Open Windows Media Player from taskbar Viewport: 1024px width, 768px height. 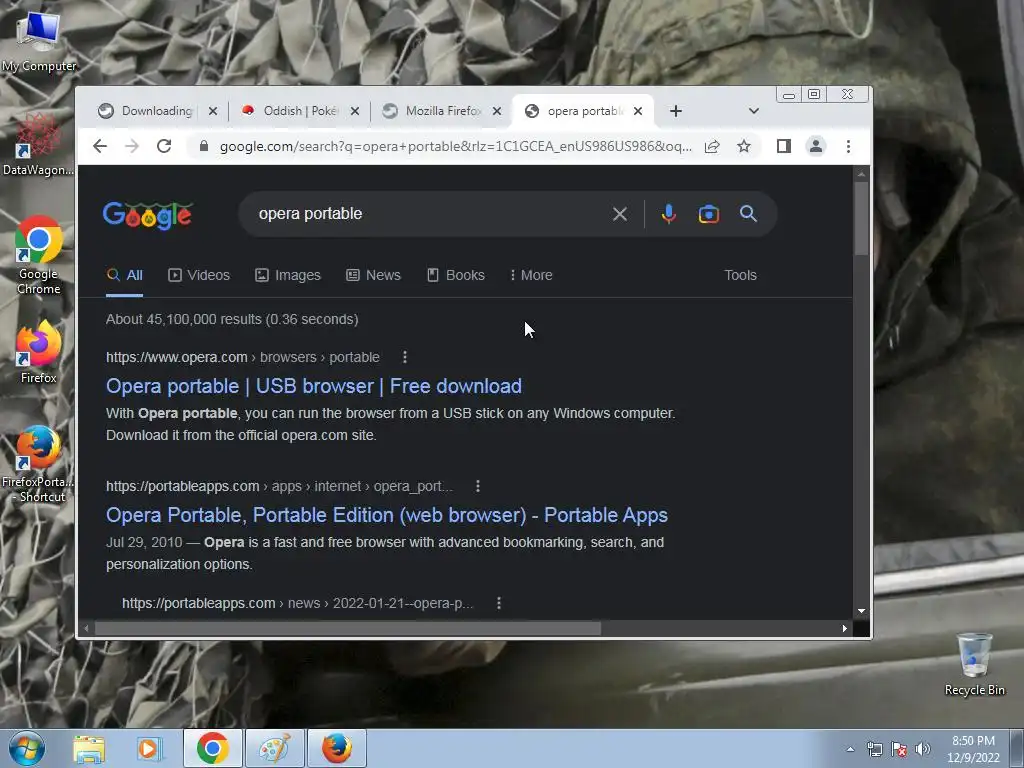[x=149, y=748]
